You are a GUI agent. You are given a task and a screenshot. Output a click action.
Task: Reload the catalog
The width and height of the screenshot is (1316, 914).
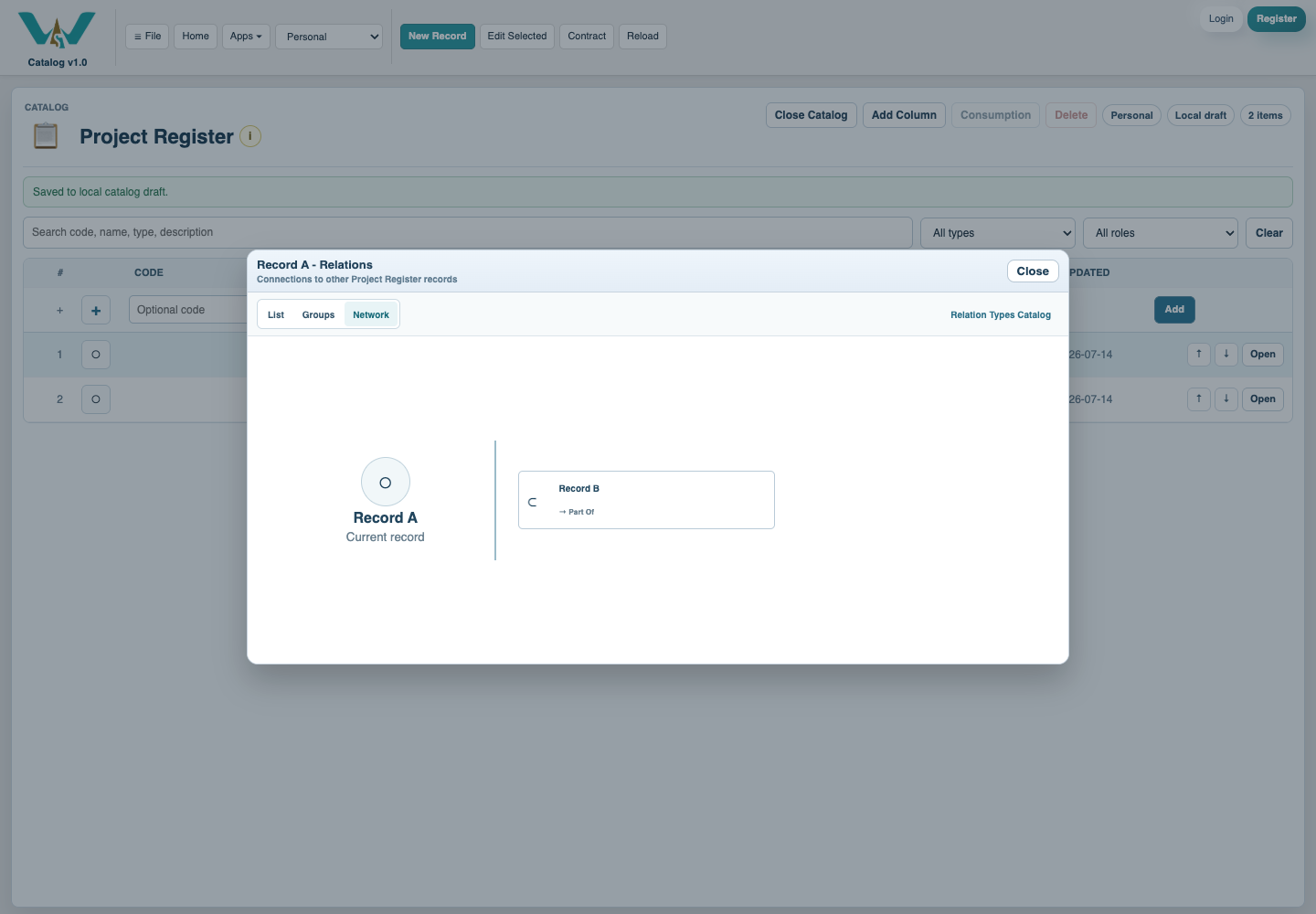pyautogui.click(x=642, y=37)
